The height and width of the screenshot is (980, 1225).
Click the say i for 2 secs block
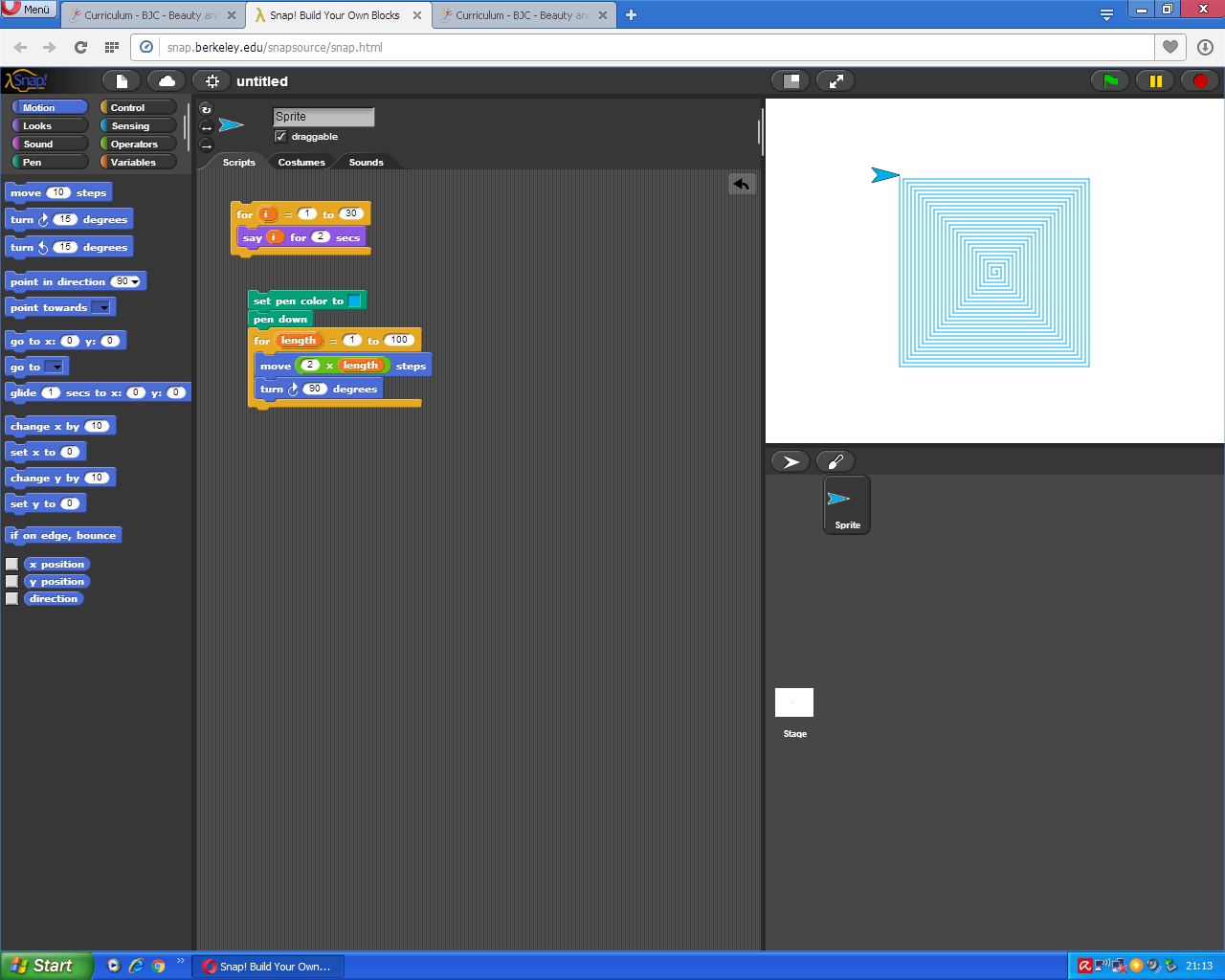pos(301,237)
